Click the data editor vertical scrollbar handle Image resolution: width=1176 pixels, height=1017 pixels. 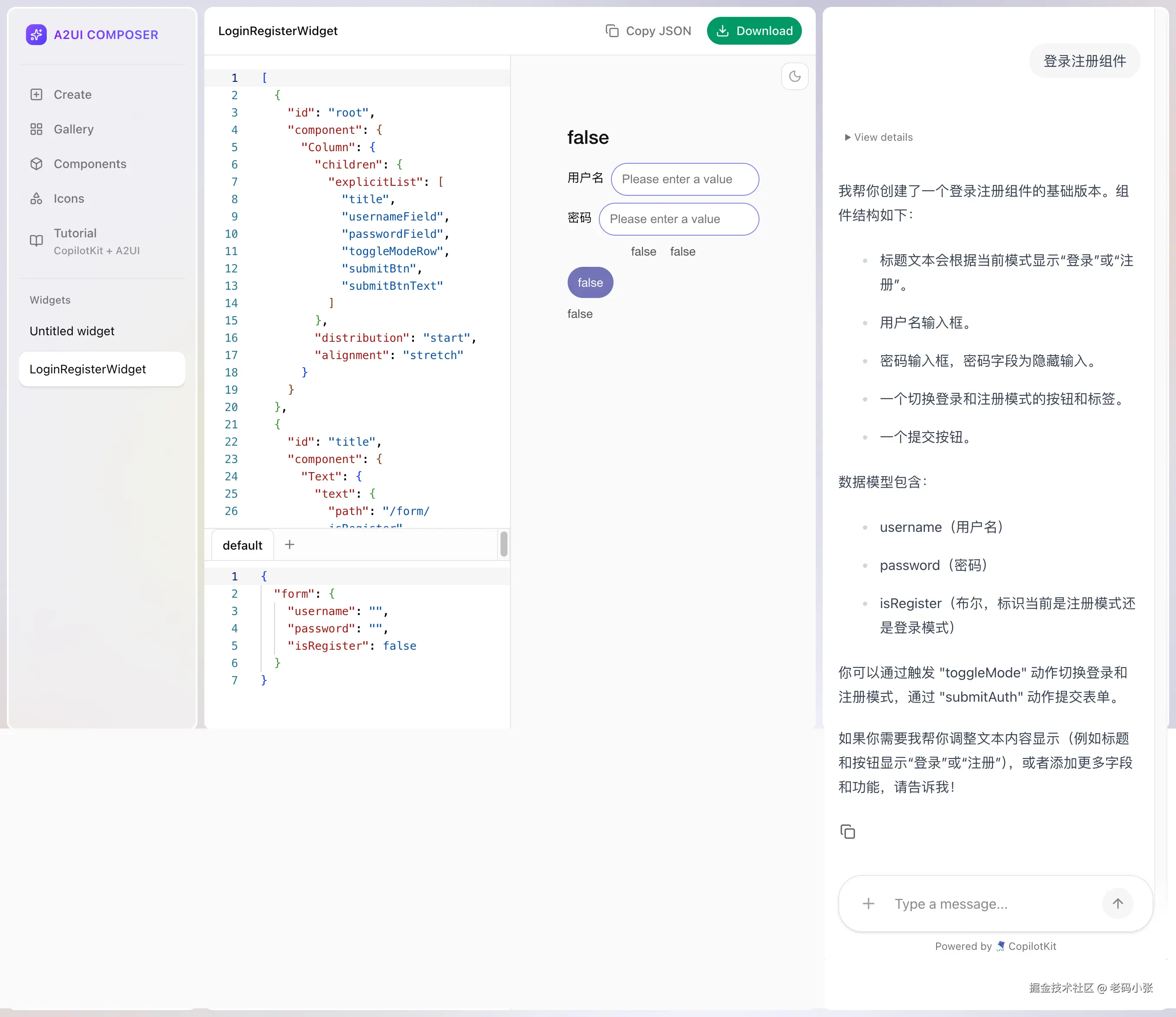click(x=504, y=544)
